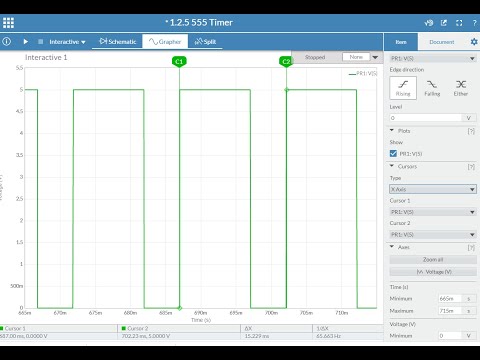Select Rising edge direction
The image size is (480, 360).
coord(403,88)
